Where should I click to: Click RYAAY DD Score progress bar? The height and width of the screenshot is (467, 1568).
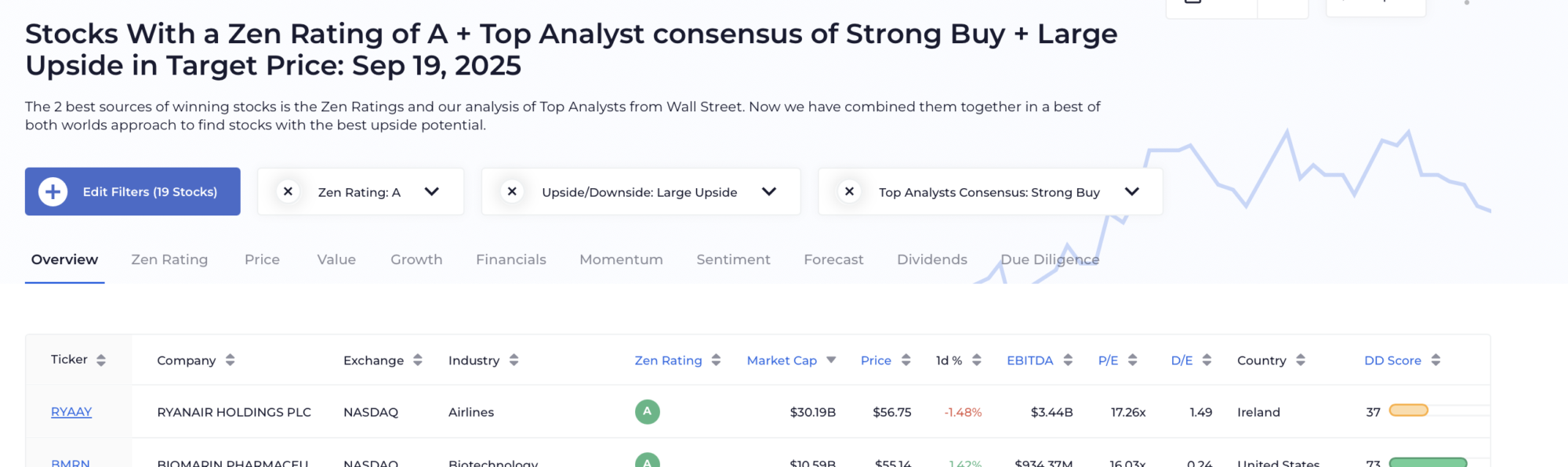pyautogui.click(x=1409, y=411)
